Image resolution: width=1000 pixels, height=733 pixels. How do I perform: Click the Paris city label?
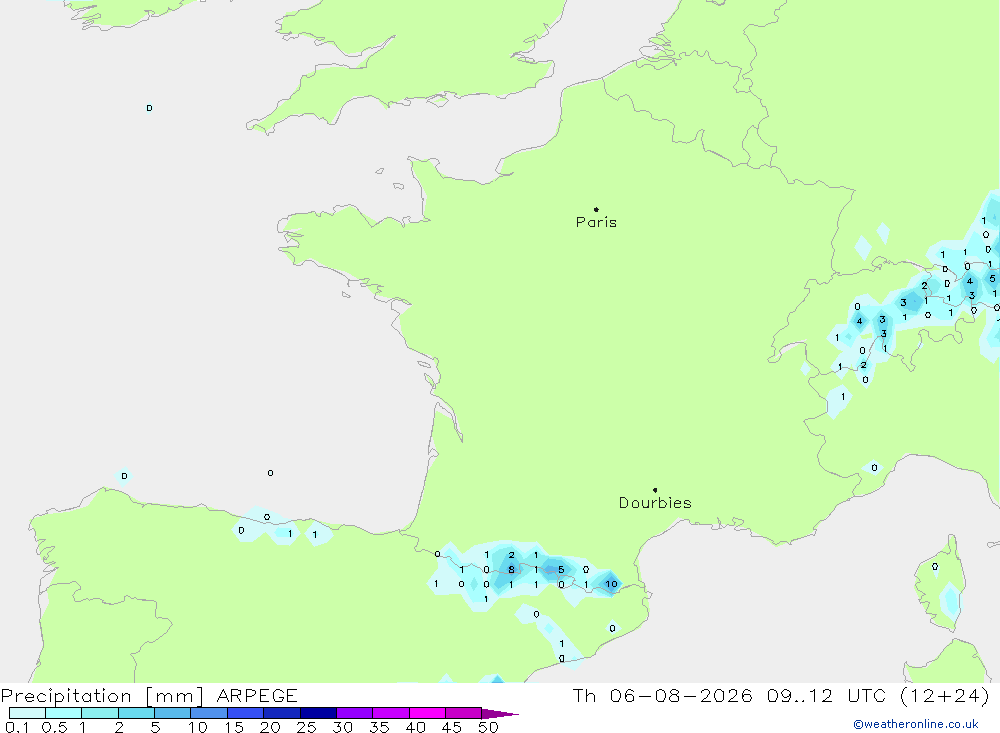(596, 222)
